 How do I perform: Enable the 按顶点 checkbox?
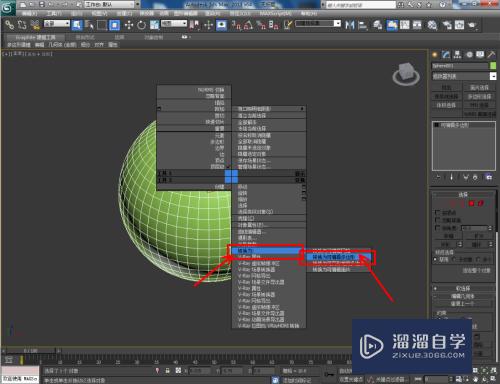click(438, 212)
